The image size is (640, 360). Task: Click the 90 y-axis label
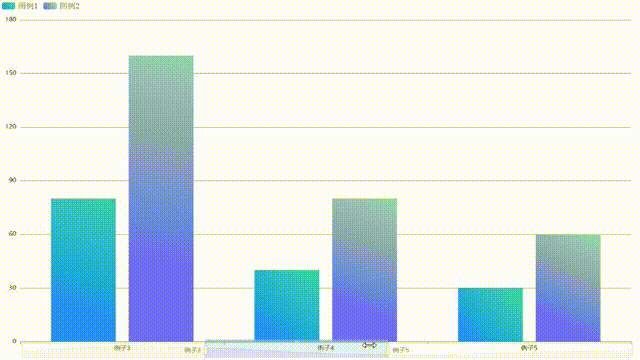13,180
